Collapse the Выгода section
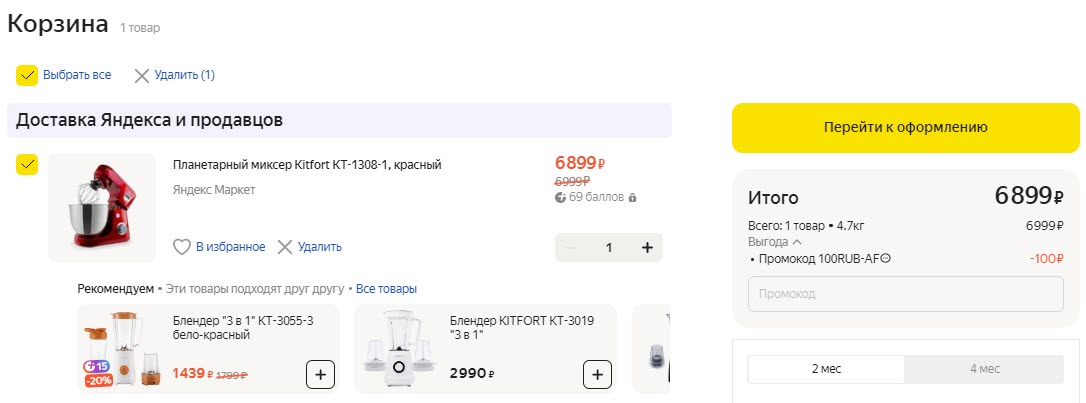The image size is (1086, 403). (797, 242)
